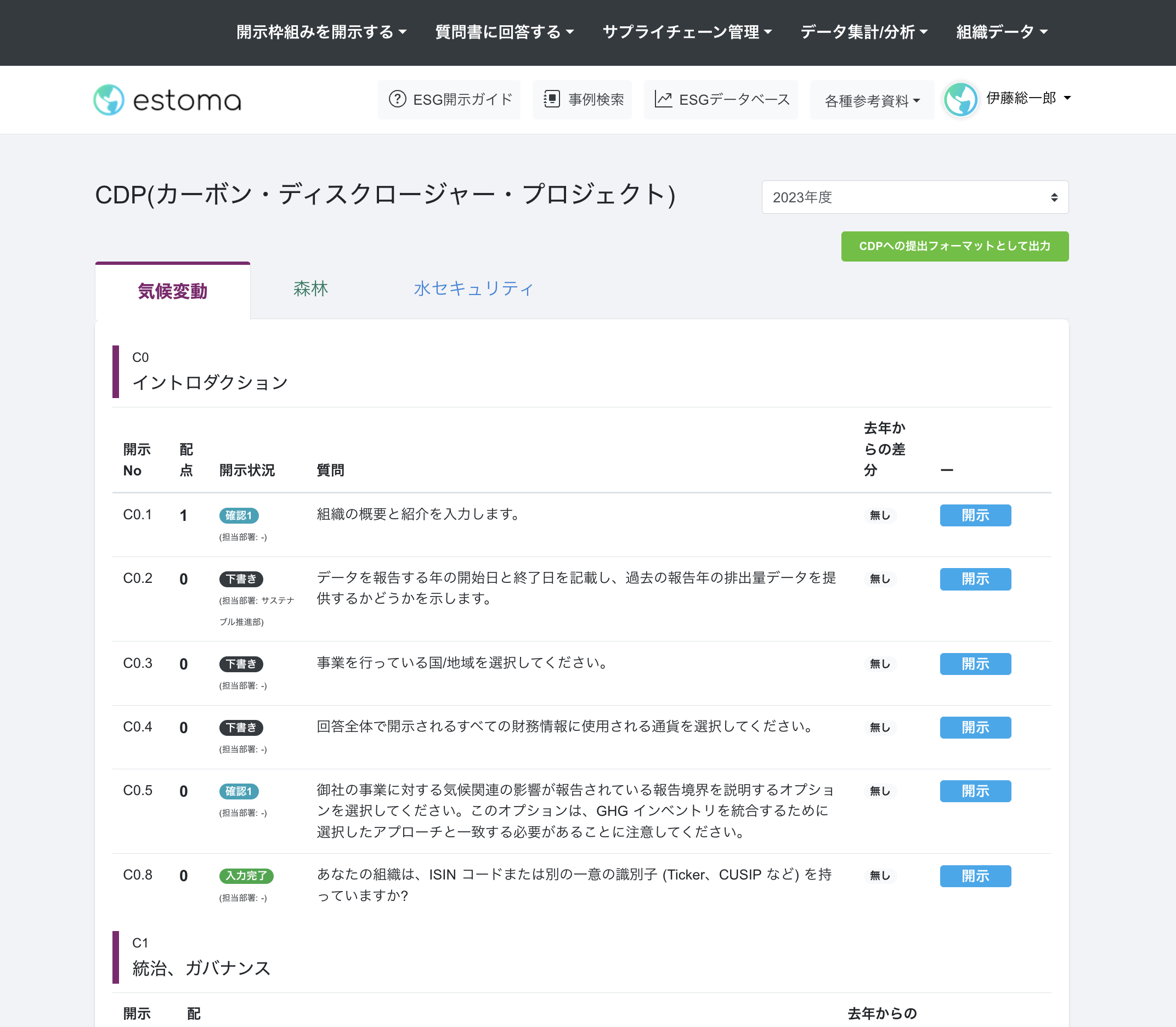Switch to the 水セキュリティ tab
Screen dimensions: 1176x1027
click(x=473, y=289)
